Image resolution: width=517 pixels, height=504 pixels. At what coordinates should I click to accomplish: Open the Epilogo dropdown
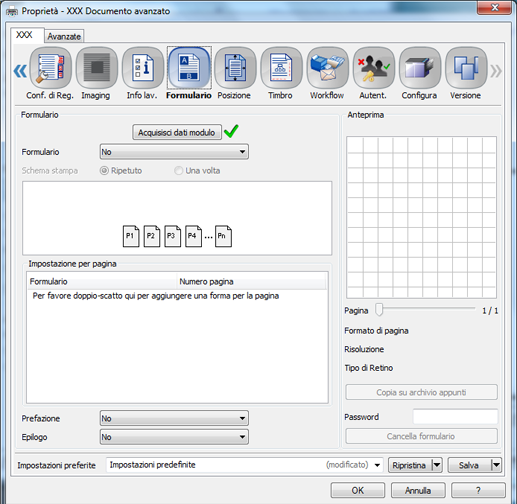click(174, 437)
